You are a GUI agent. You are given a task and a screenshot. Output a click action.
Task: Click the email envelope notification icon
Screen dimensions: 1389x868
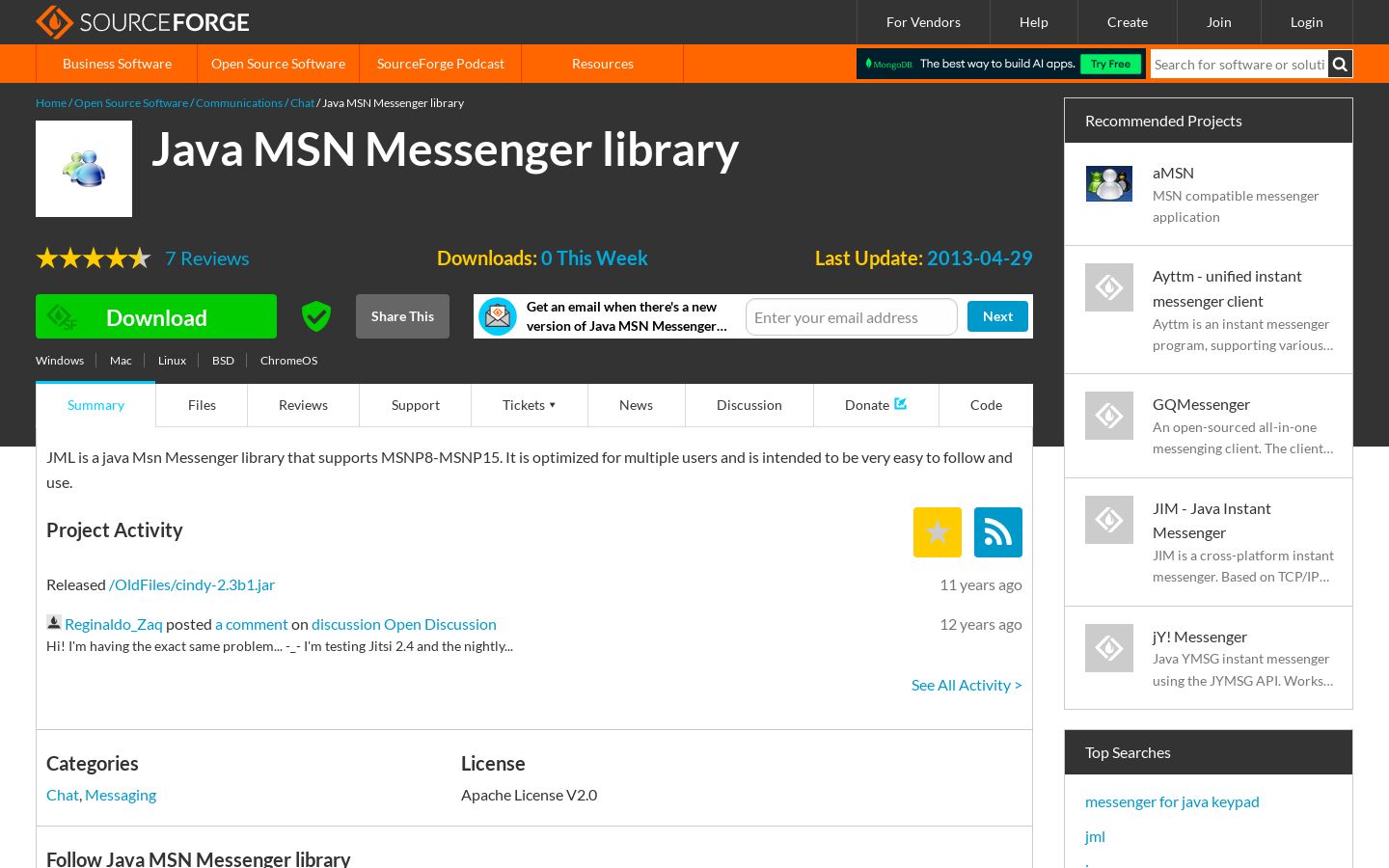pyautogui.click(x=498, y=316)
